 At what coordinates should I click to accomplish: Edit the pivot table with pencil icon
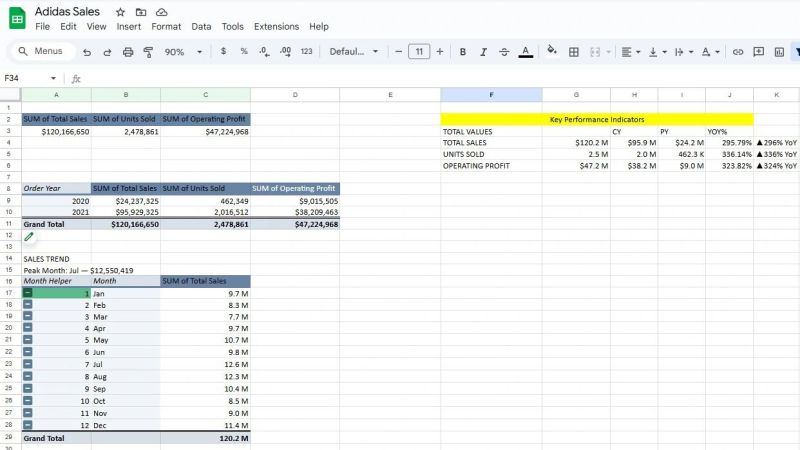[29, 236]
